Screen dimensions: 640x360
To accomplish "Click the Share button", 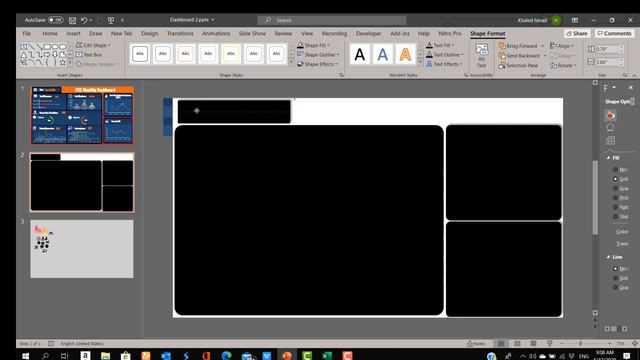I will click(x=577, y=33).
